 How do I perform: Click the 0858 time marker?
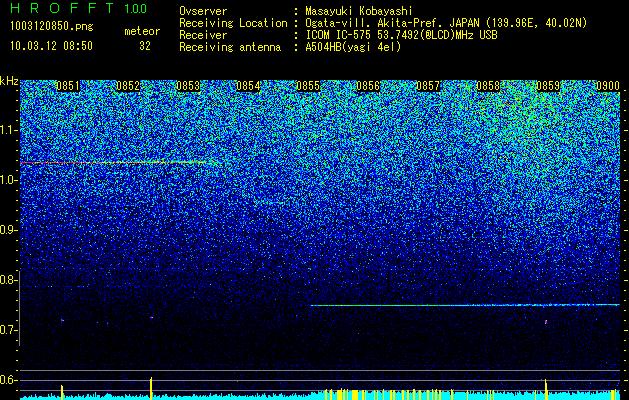click(488, 86)
